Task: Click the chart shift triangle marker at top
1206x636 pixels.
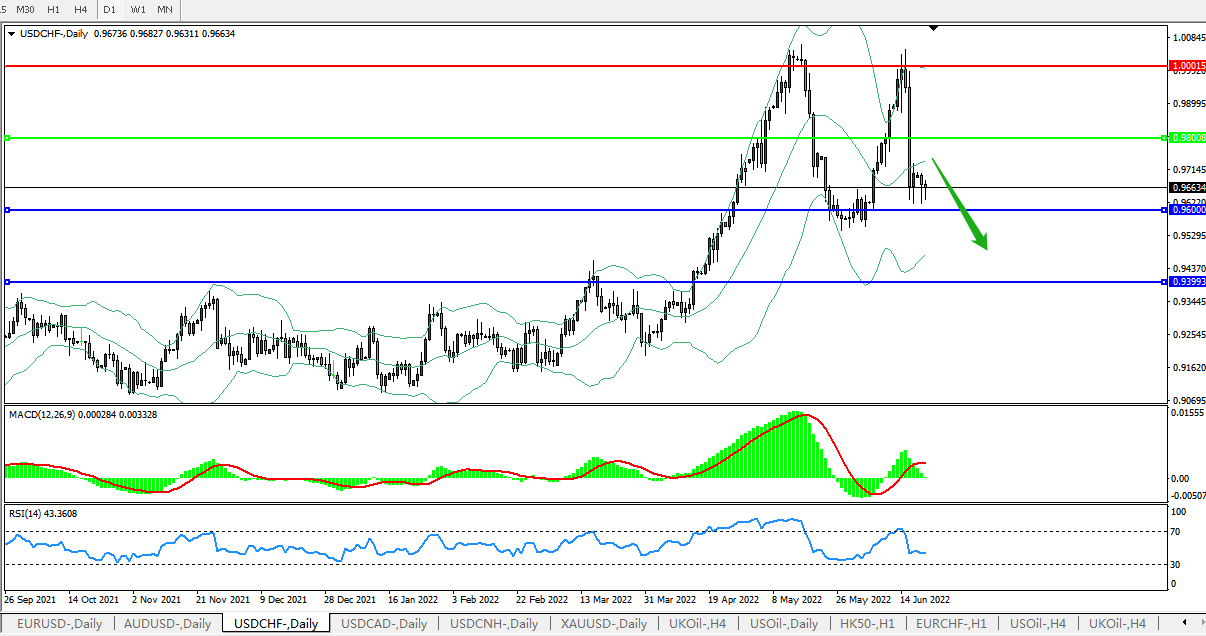Action: pyautogui.click(x=933, y=28)
